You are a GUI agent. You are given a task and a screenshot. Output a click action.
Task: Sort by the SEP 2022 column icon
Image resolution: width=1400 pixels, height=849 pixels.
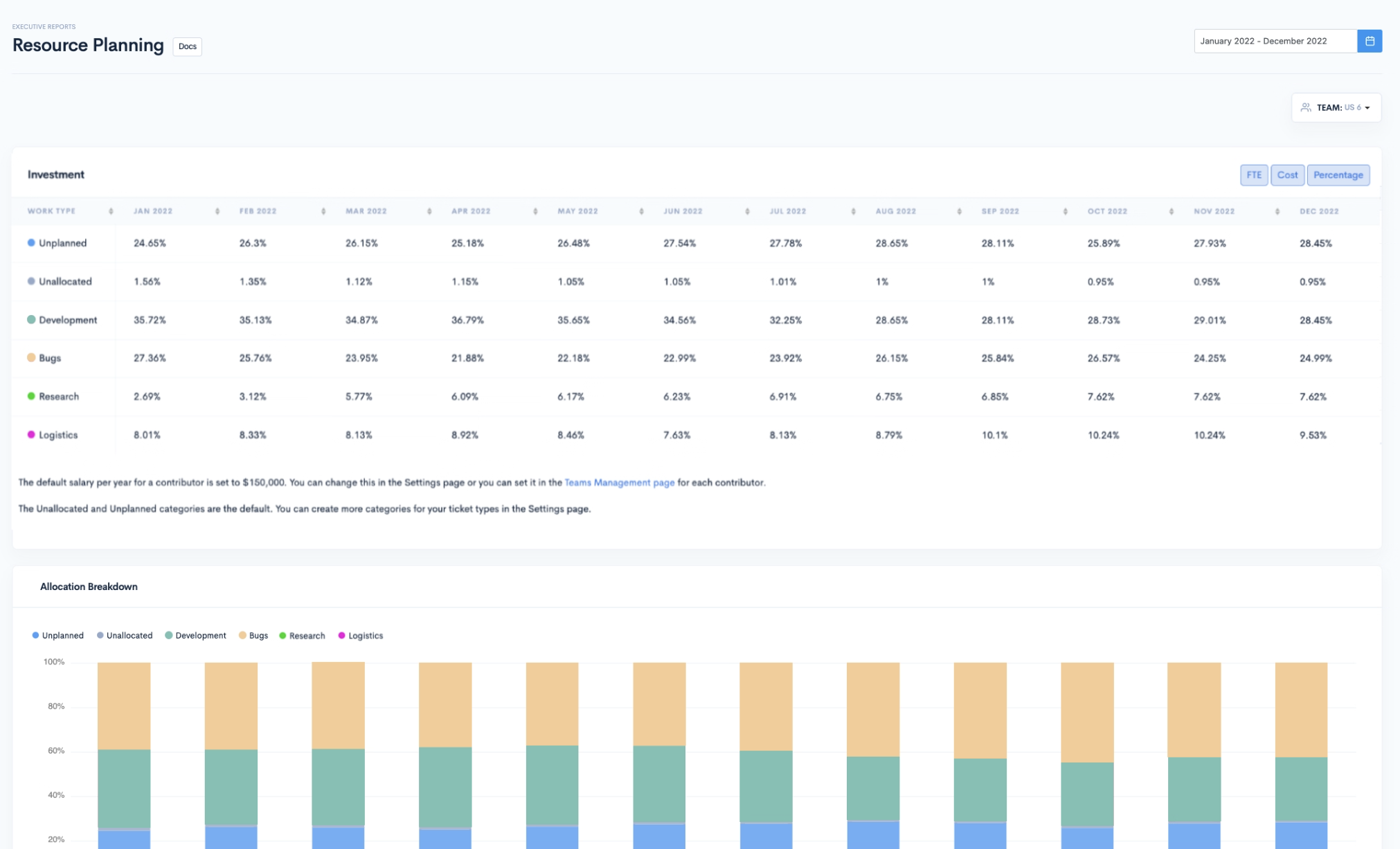point(1064,212)
